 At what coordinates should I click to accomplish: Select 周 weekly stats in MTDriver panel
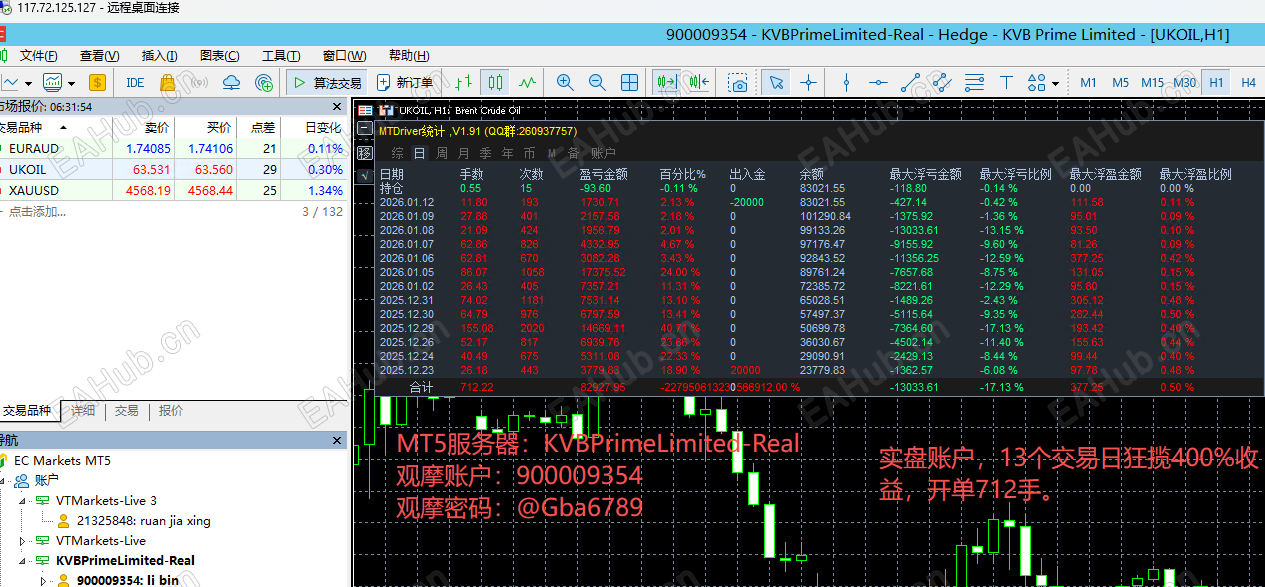tap(441, 153)
